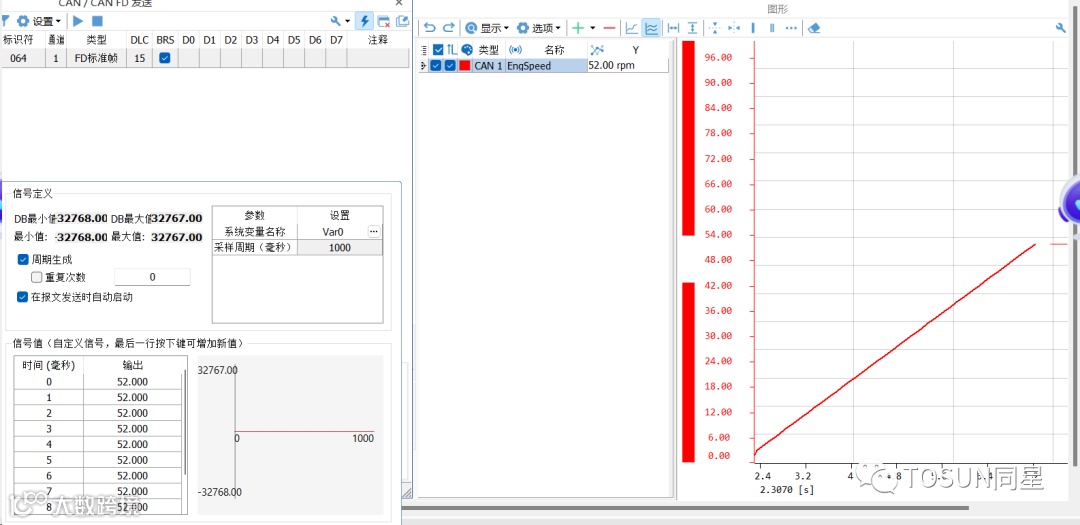This screenshot has width=1080, height=525.
Task: Open the wrench tools dropdown in the send window
Action: coord(340,21)
